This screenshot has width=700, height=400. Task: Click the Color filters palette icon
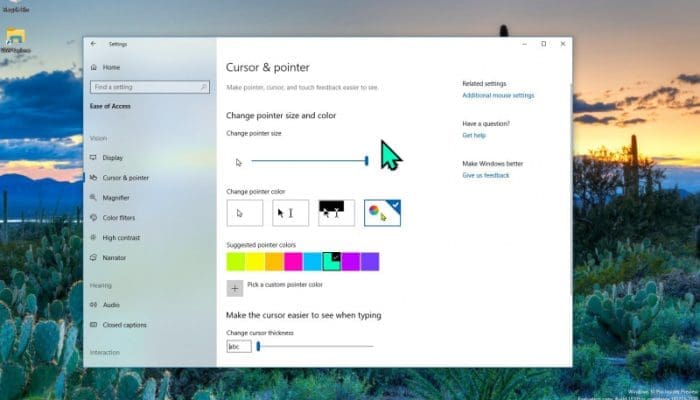coord(93,217)
